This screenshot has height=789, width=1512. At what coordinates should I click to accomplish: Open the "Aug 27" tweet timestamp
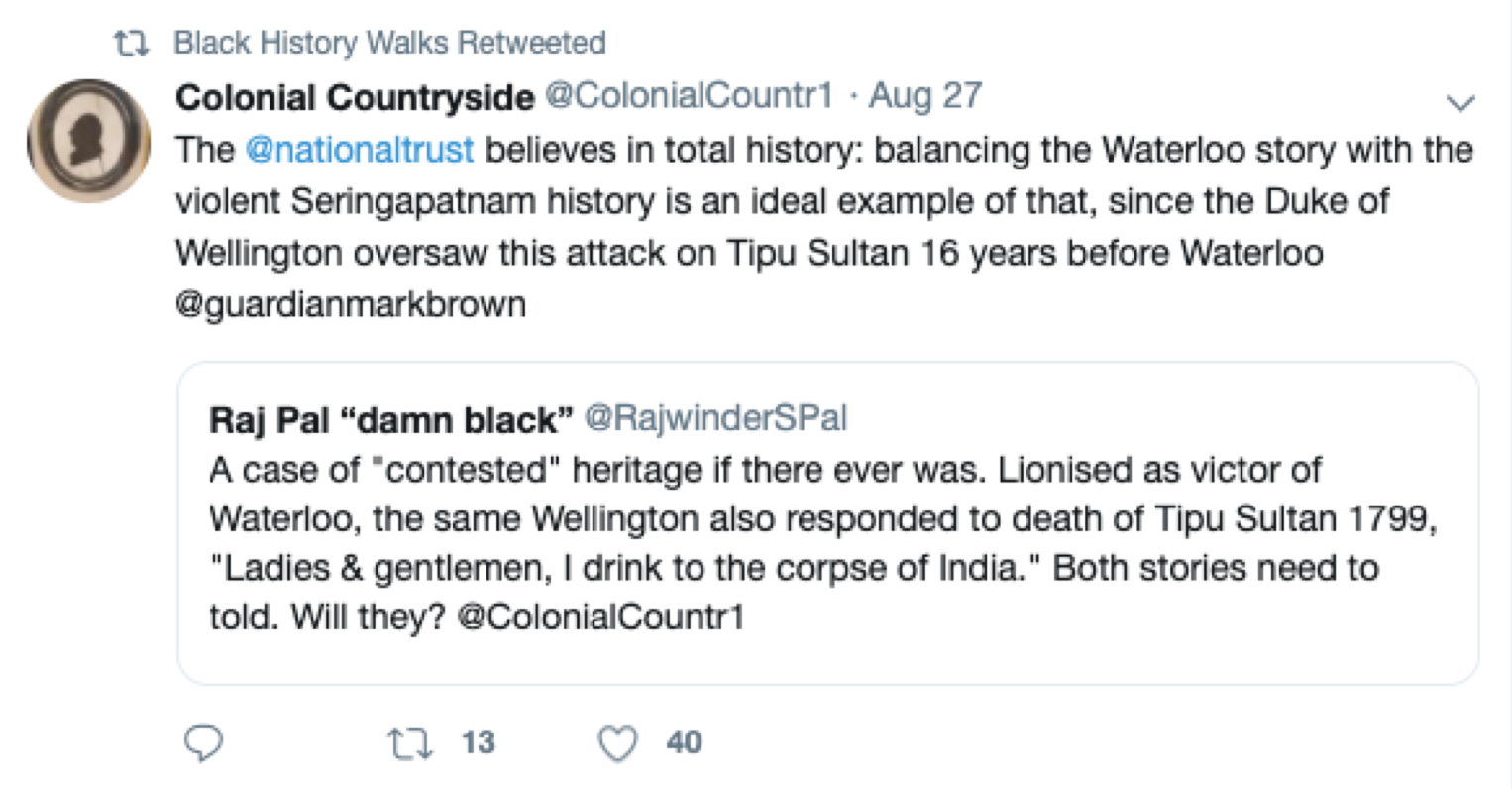(x=925, y=96)
